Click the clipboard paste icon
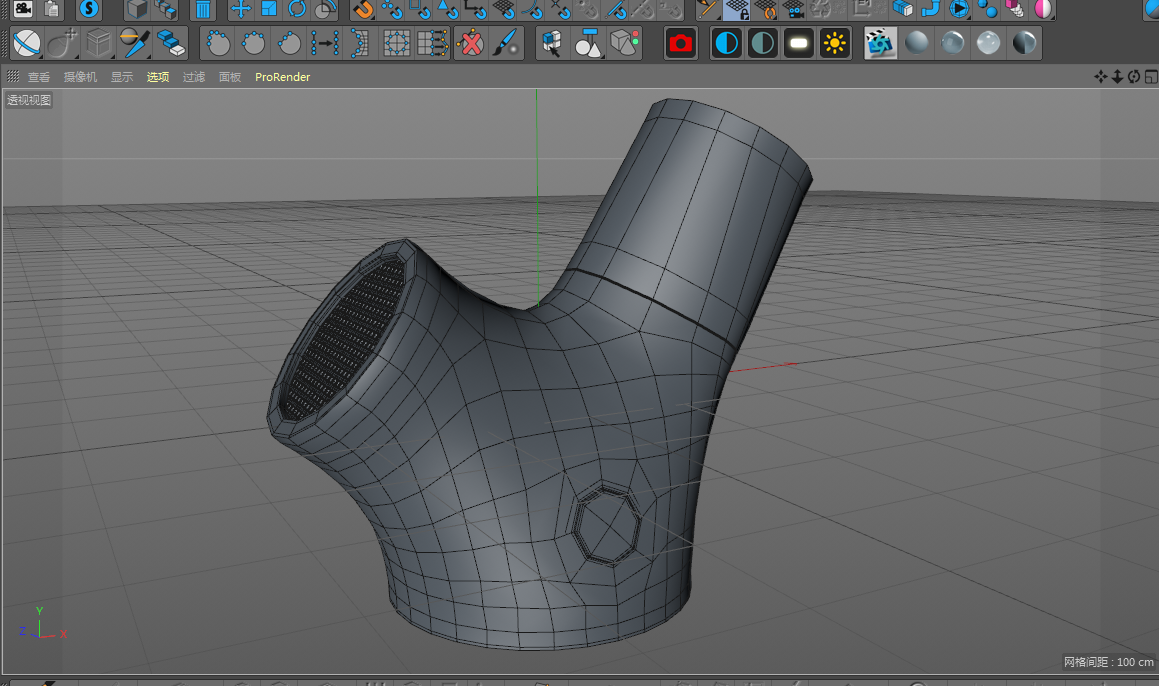Viewport: 1159px width, 686px height. tap(52, 10)
